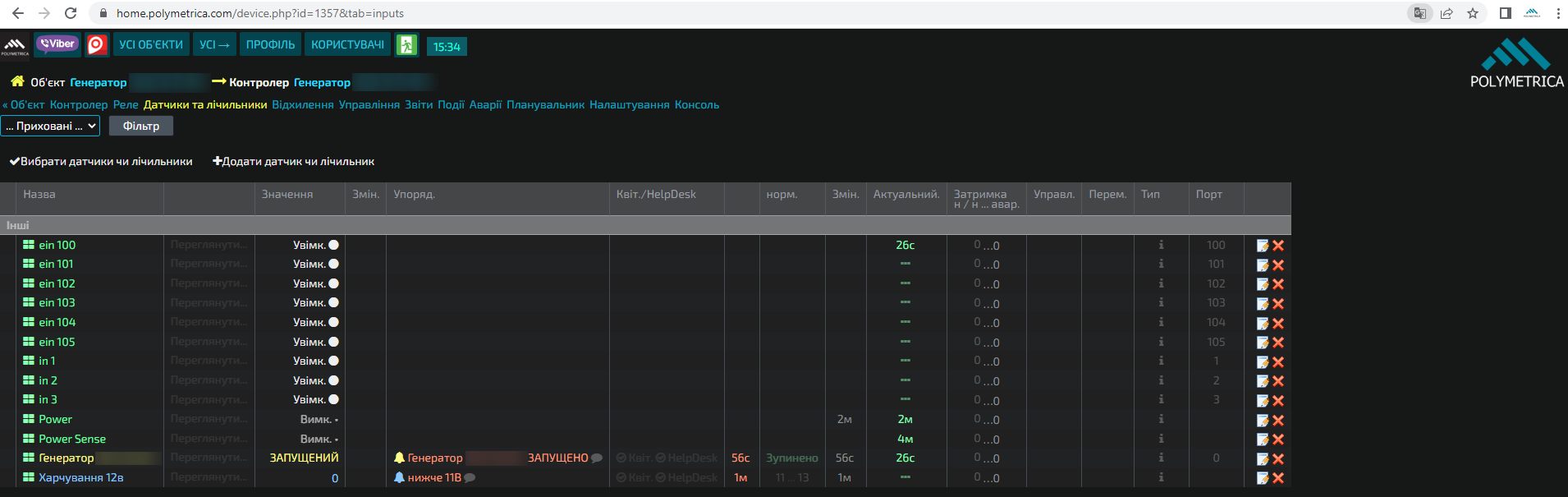Click the Polymetrica logo at top left
The image size is (1568, 497).
pos(15,46)
